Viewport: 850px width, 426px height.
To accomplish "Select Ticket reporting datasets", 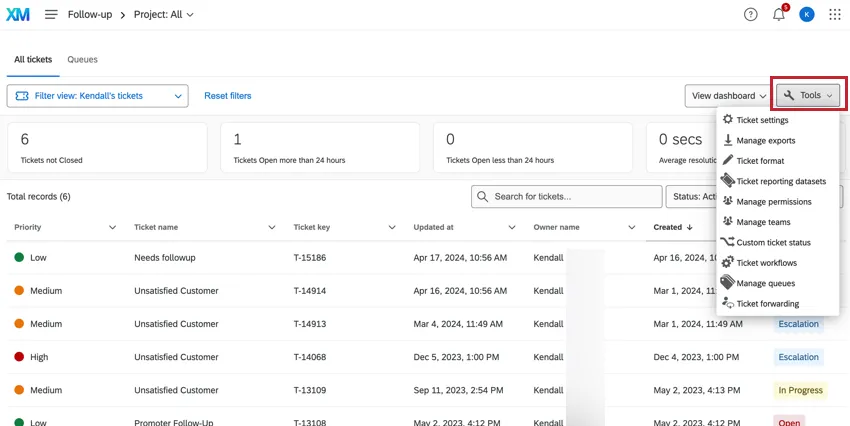I will click(781, 182).
